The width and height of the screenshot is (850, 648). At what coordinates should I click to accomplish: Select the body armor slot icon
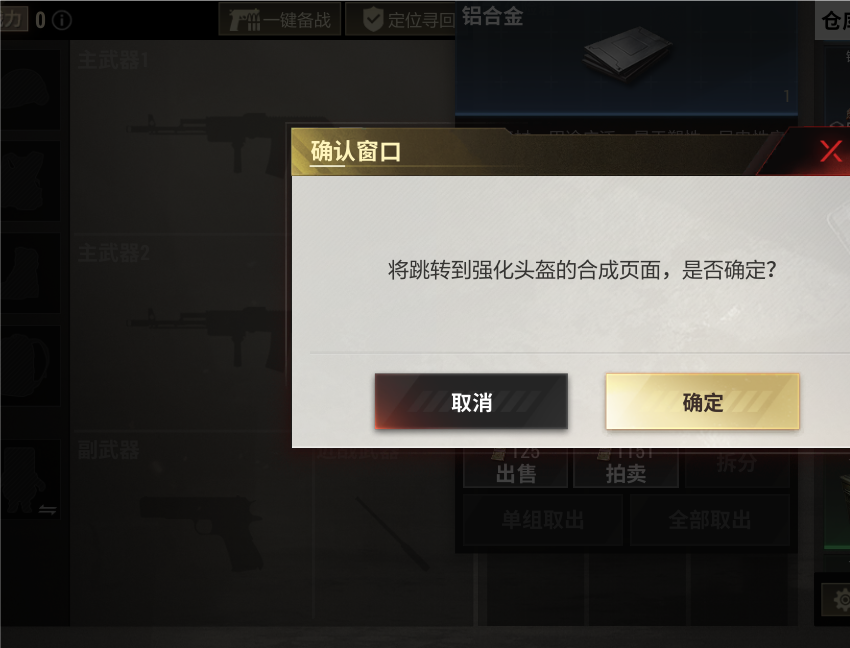coord(30,181)
